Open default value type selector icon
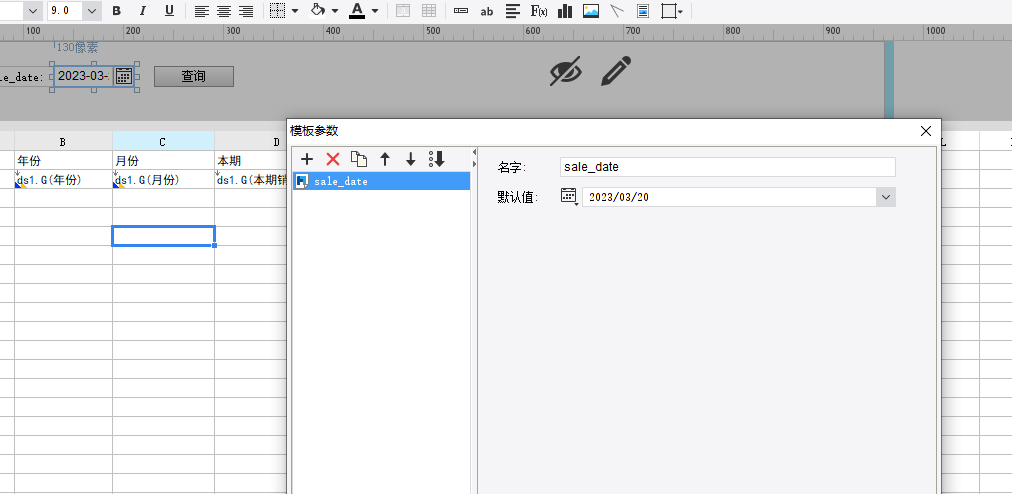 [x=569, y=197]
